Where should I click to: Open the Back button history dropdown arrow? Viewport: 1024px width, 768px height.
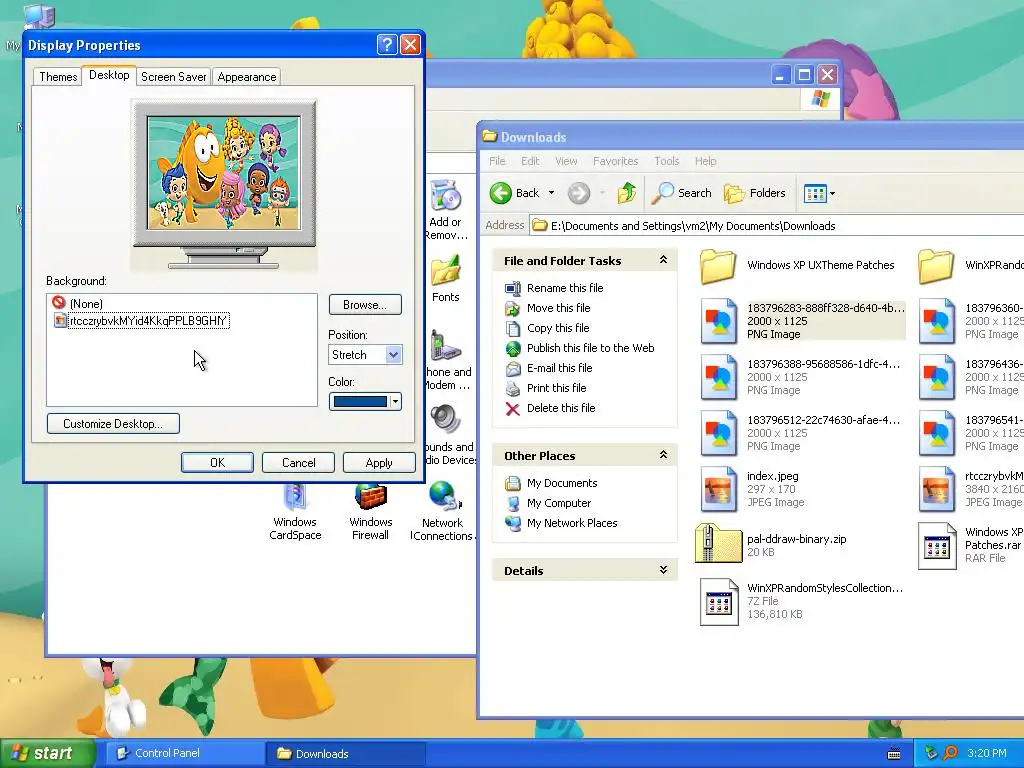[x=551, y=193]
